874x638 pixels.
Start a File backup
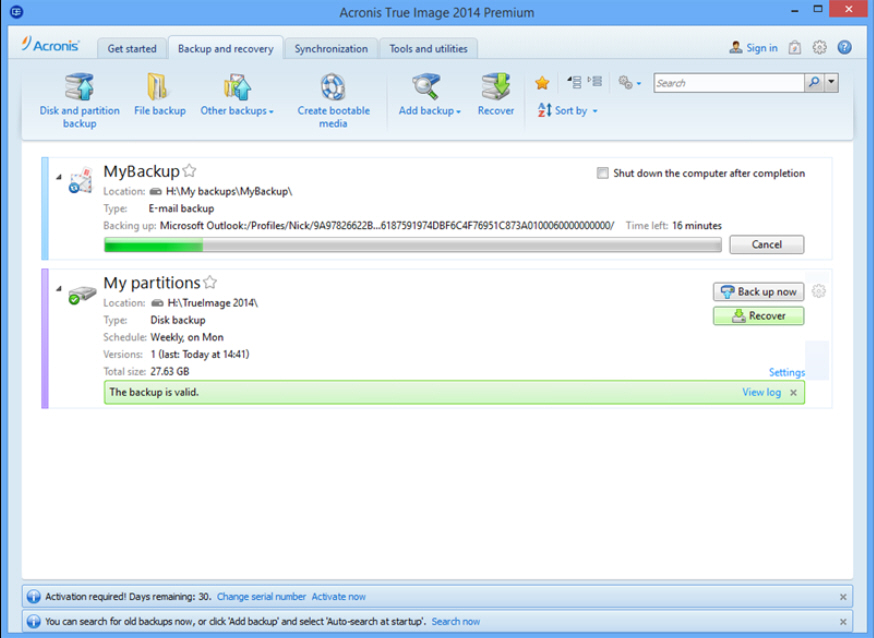[x=159, y=95]
